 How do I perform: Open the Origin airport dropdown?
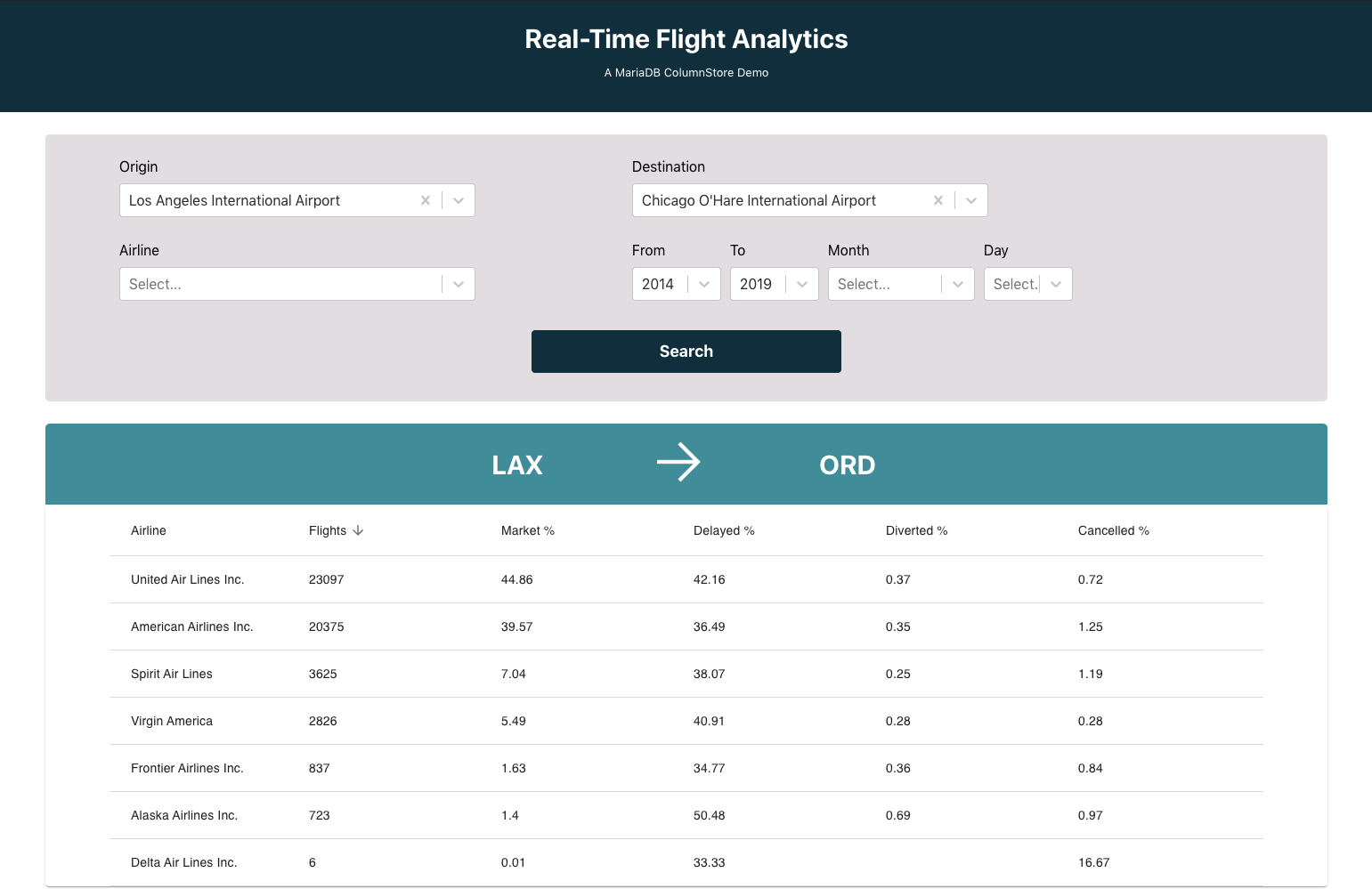(x=459, y=200)
